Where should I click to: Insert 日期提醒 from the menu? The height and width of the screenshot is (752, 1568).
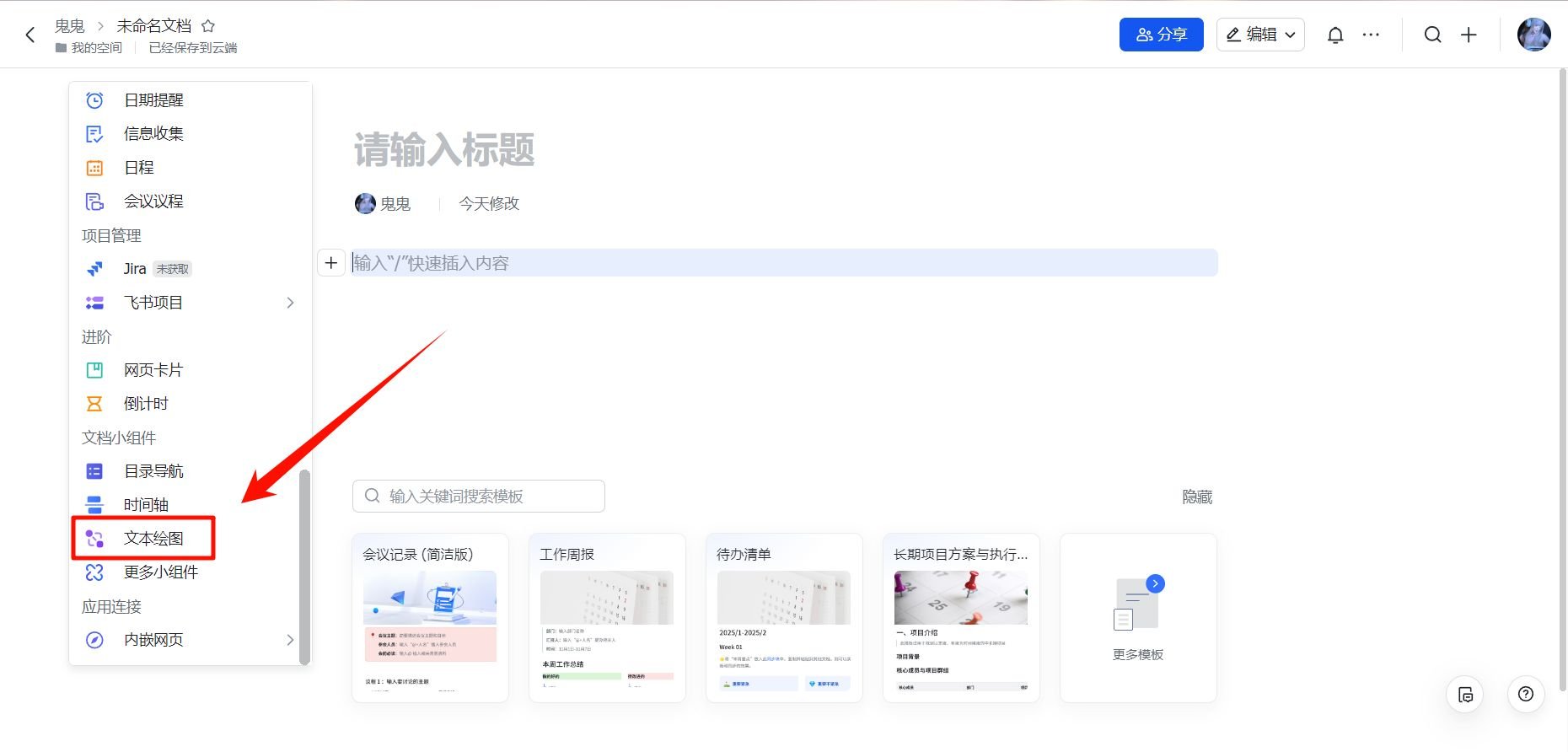pyautogui.click(x=153, y=100)
